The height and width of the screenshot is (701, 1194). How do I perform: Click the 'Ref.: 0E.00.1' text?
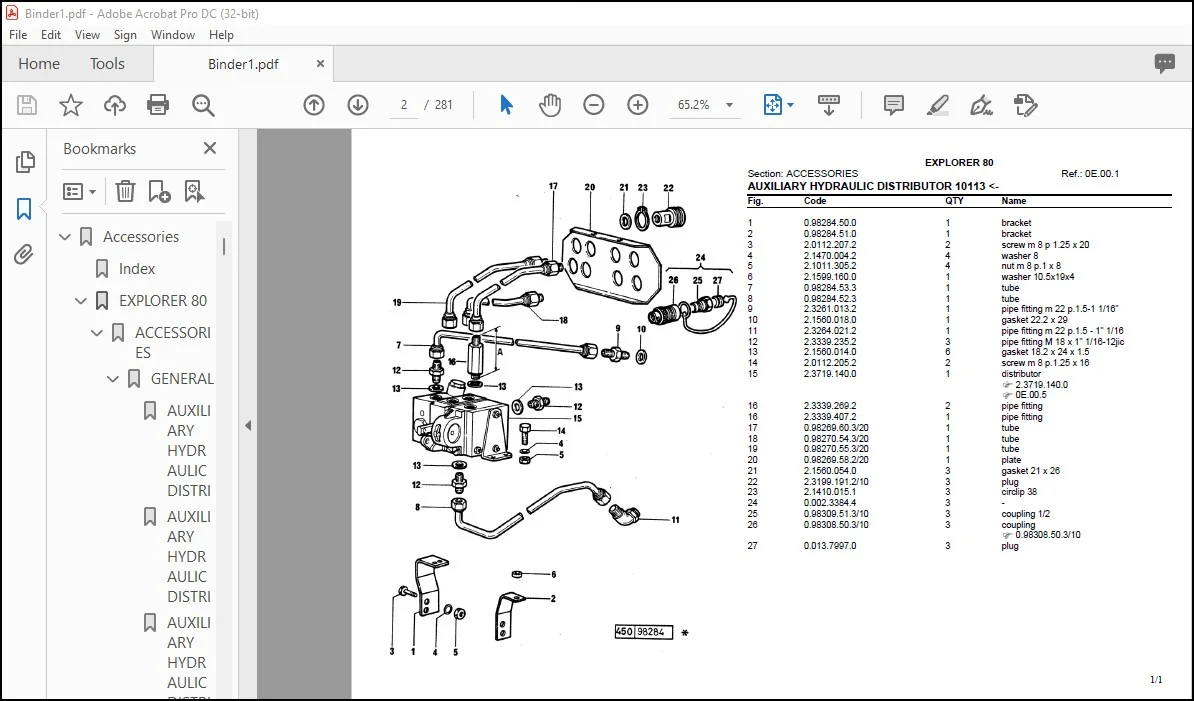pyautogui.click(x=1090, y=174)
